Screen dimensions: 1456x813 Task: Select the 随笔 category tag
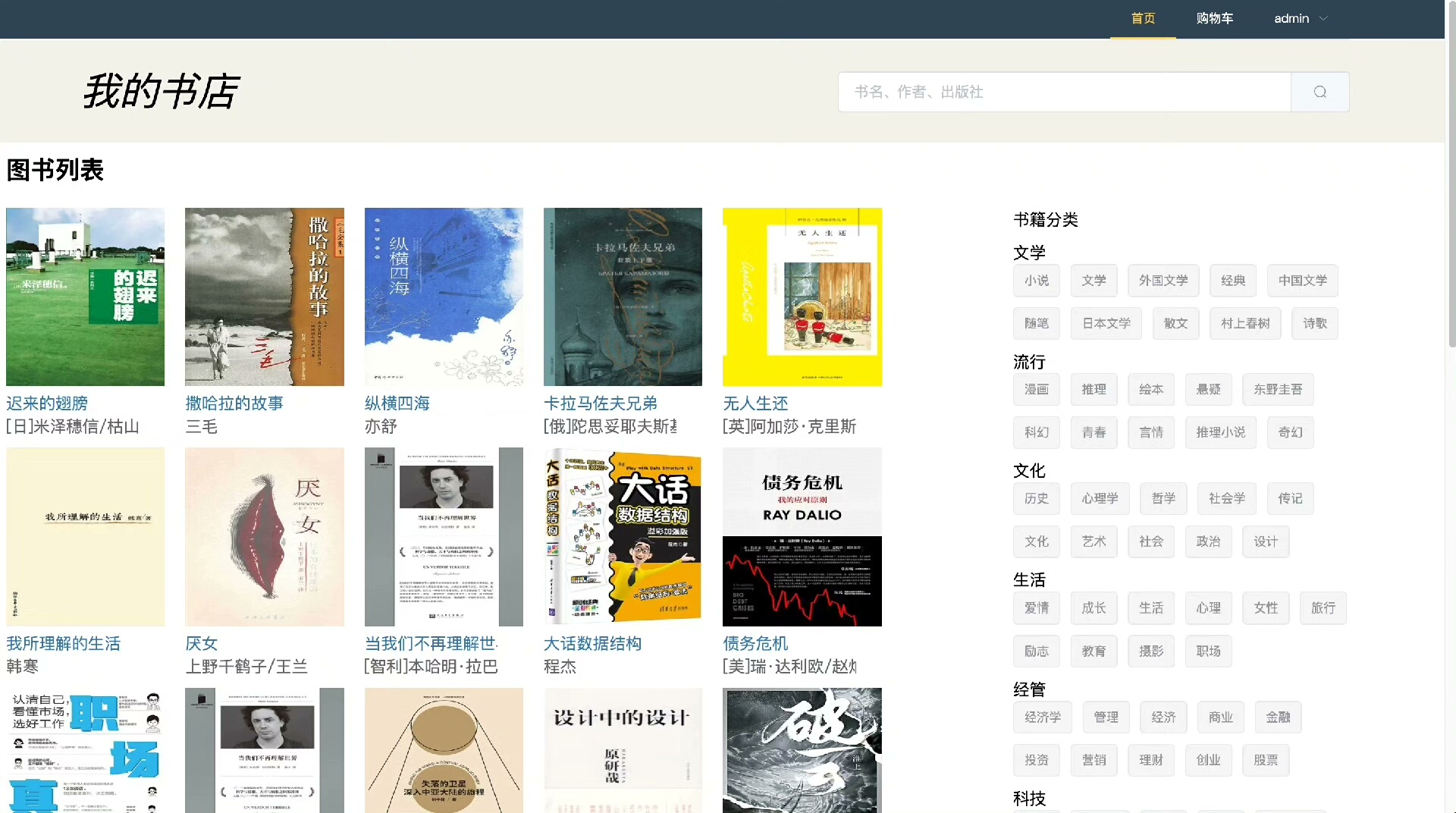(1037, 324)
